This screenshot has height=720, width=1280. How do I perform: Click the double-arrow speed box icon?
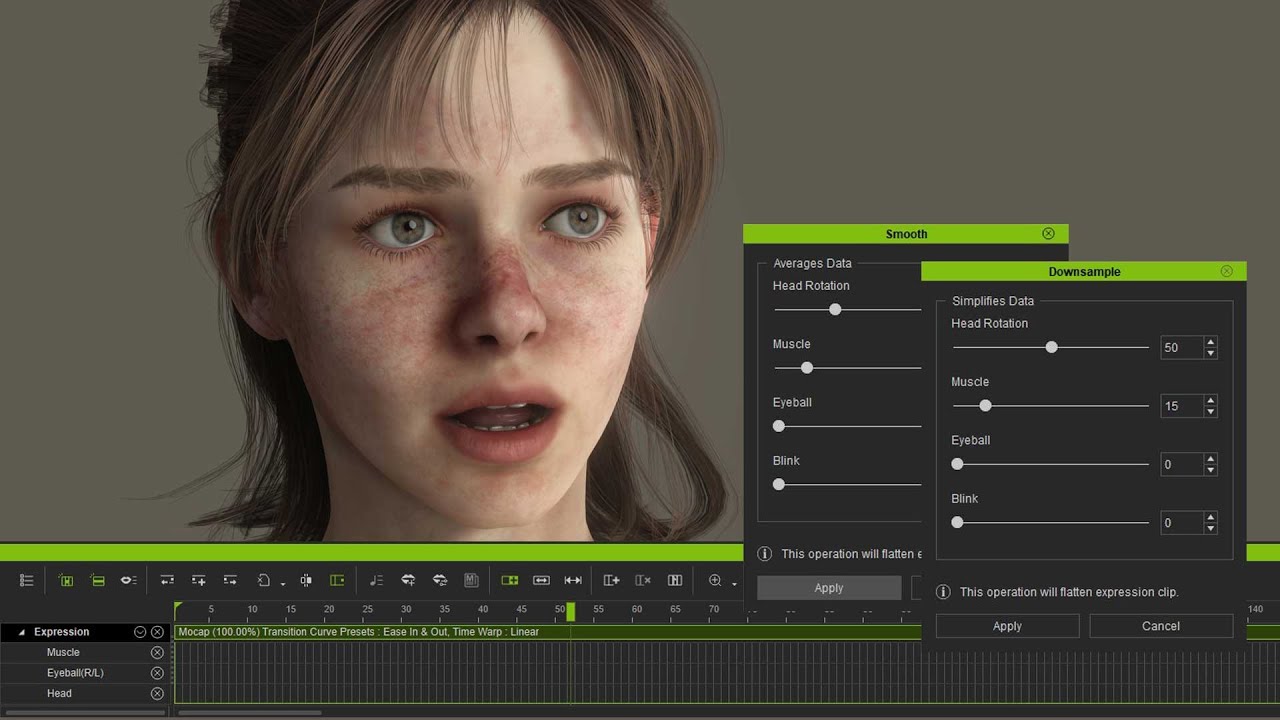click(541, 580)
